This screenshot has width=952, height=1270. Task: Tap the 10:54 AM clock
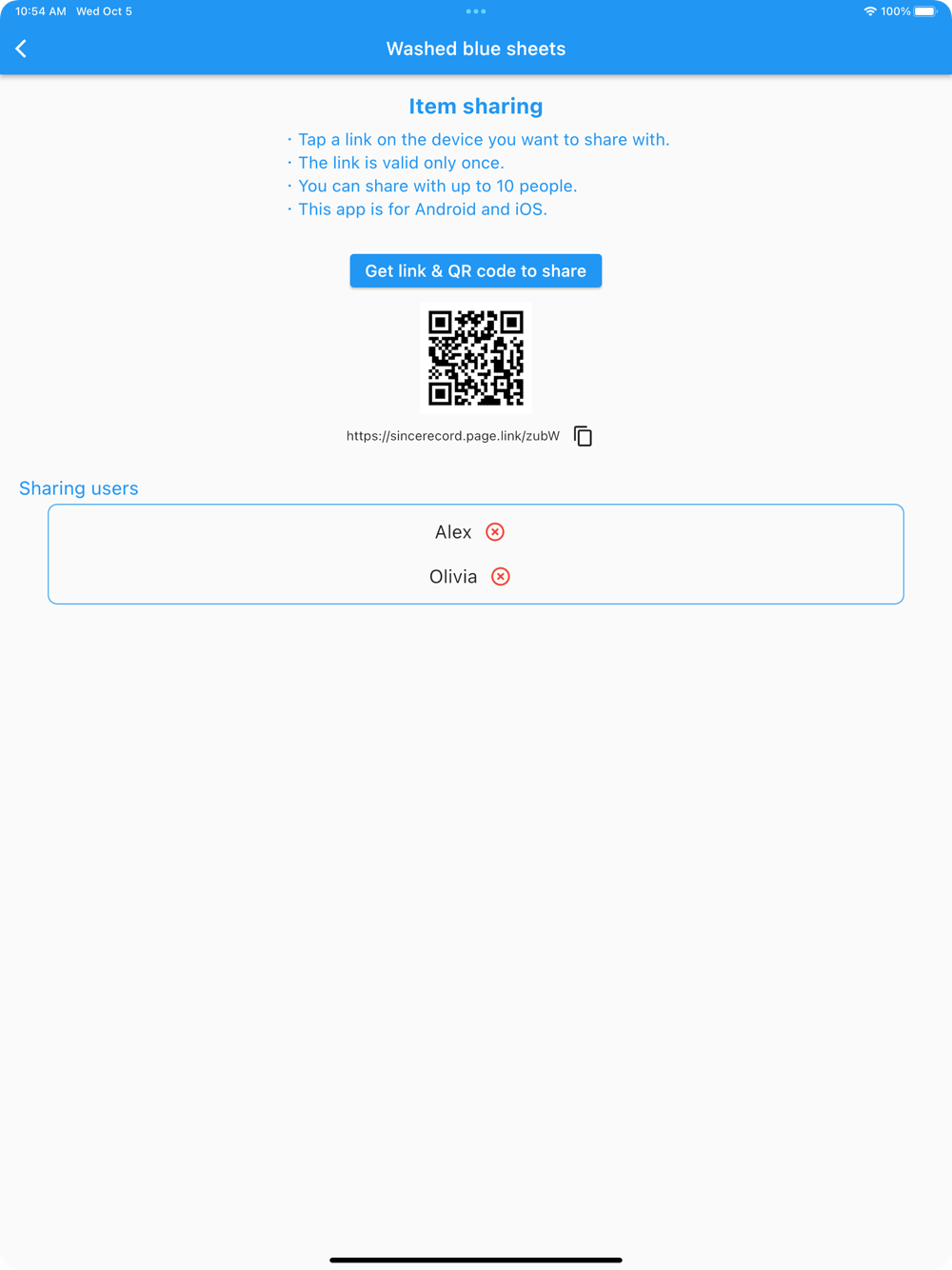[41, 11]
